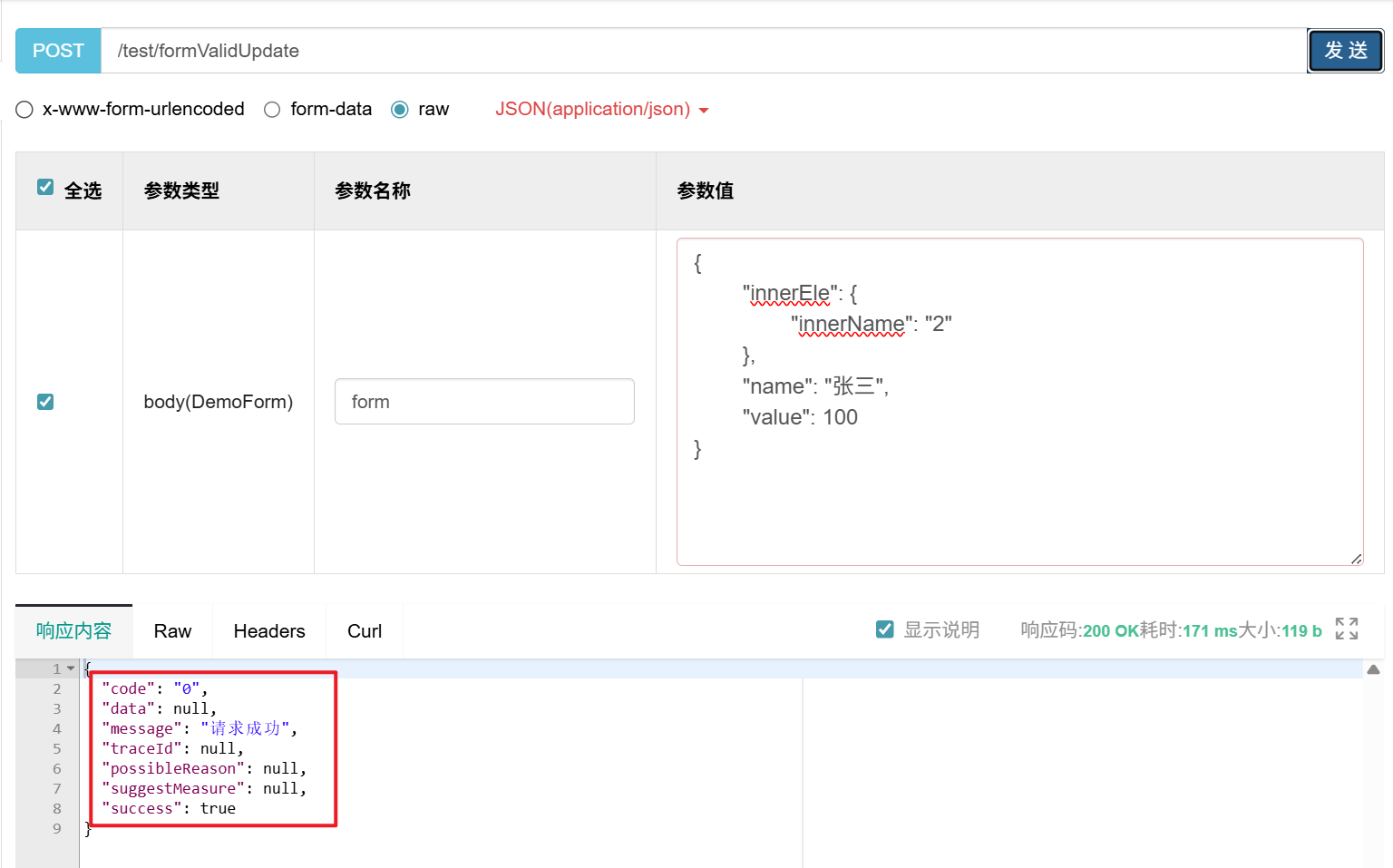The image size is (1393, 868).
Task: Toggle the 全选 select-all checkbox
Action: 45,187
